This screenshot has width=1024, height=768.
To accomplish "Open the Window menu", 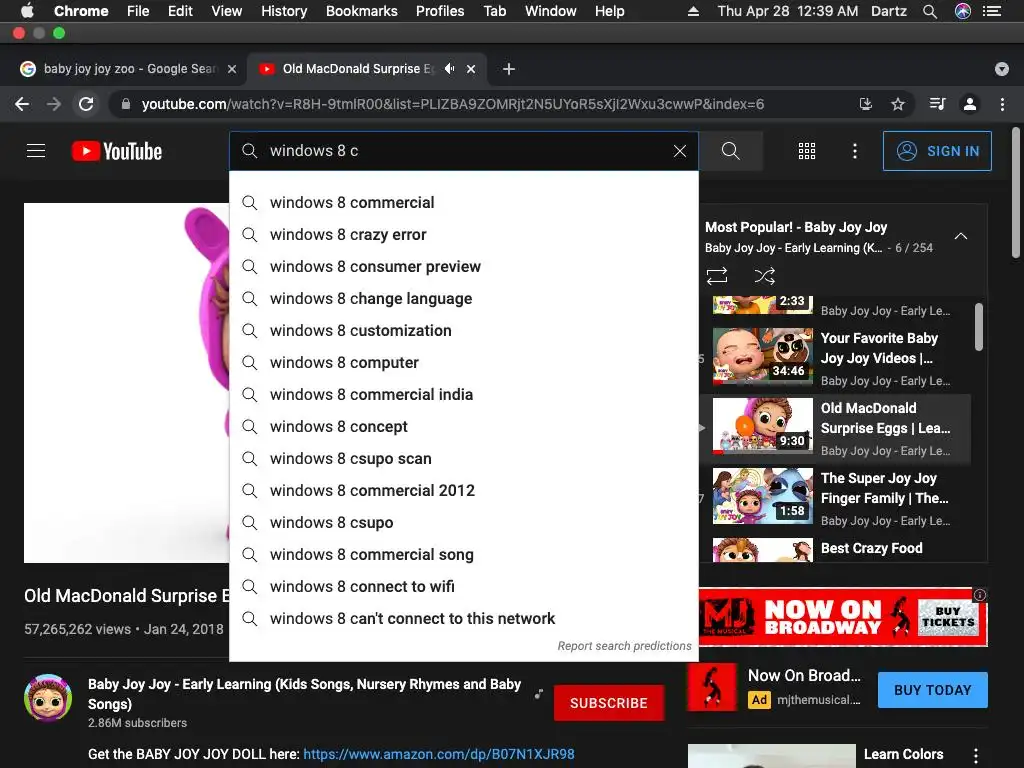I will [551, 11].
